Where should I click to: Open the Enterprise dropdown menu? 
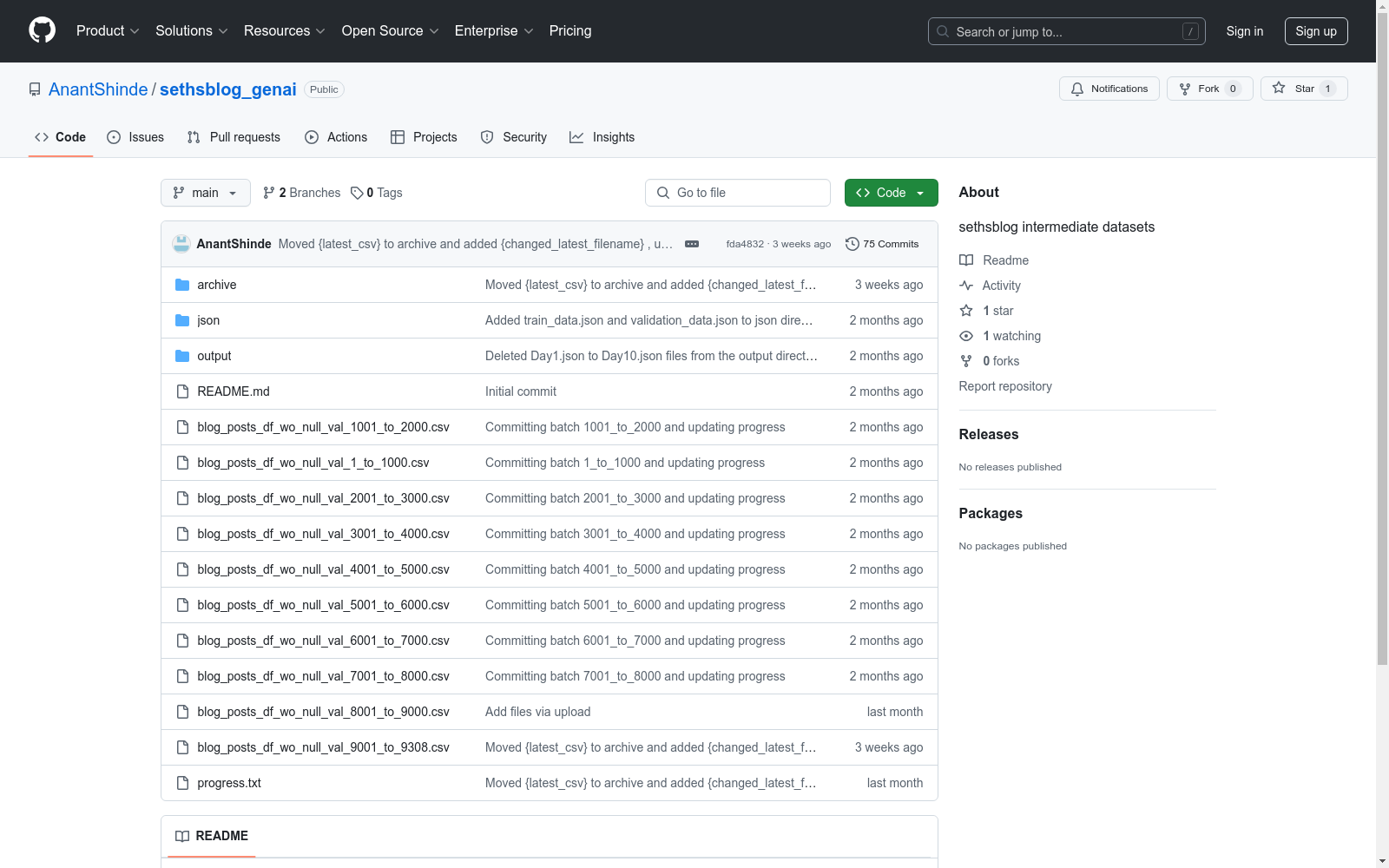point(494,30)
